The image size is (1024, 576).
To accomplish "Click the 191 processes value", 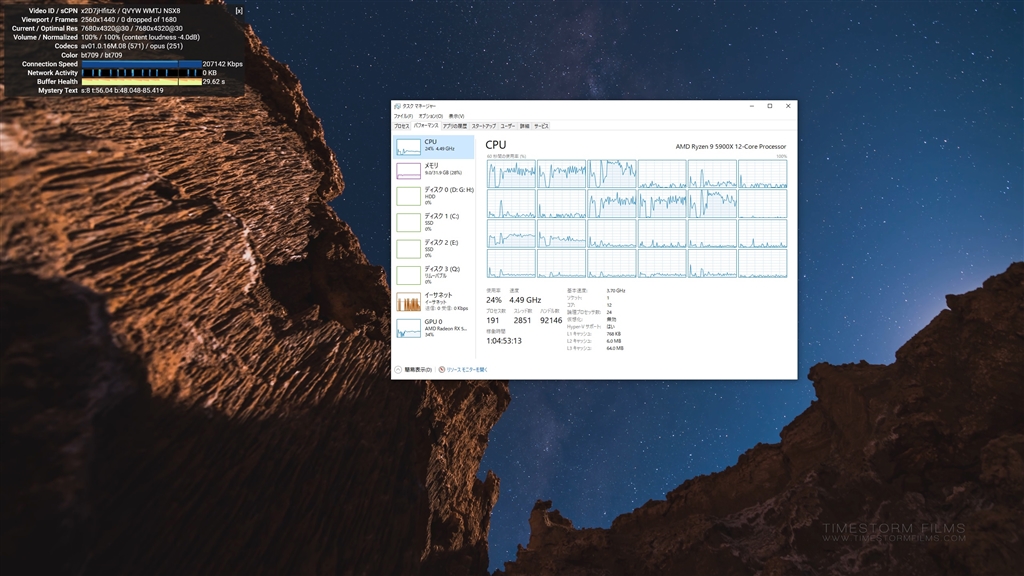I will (x=492, y=321).
